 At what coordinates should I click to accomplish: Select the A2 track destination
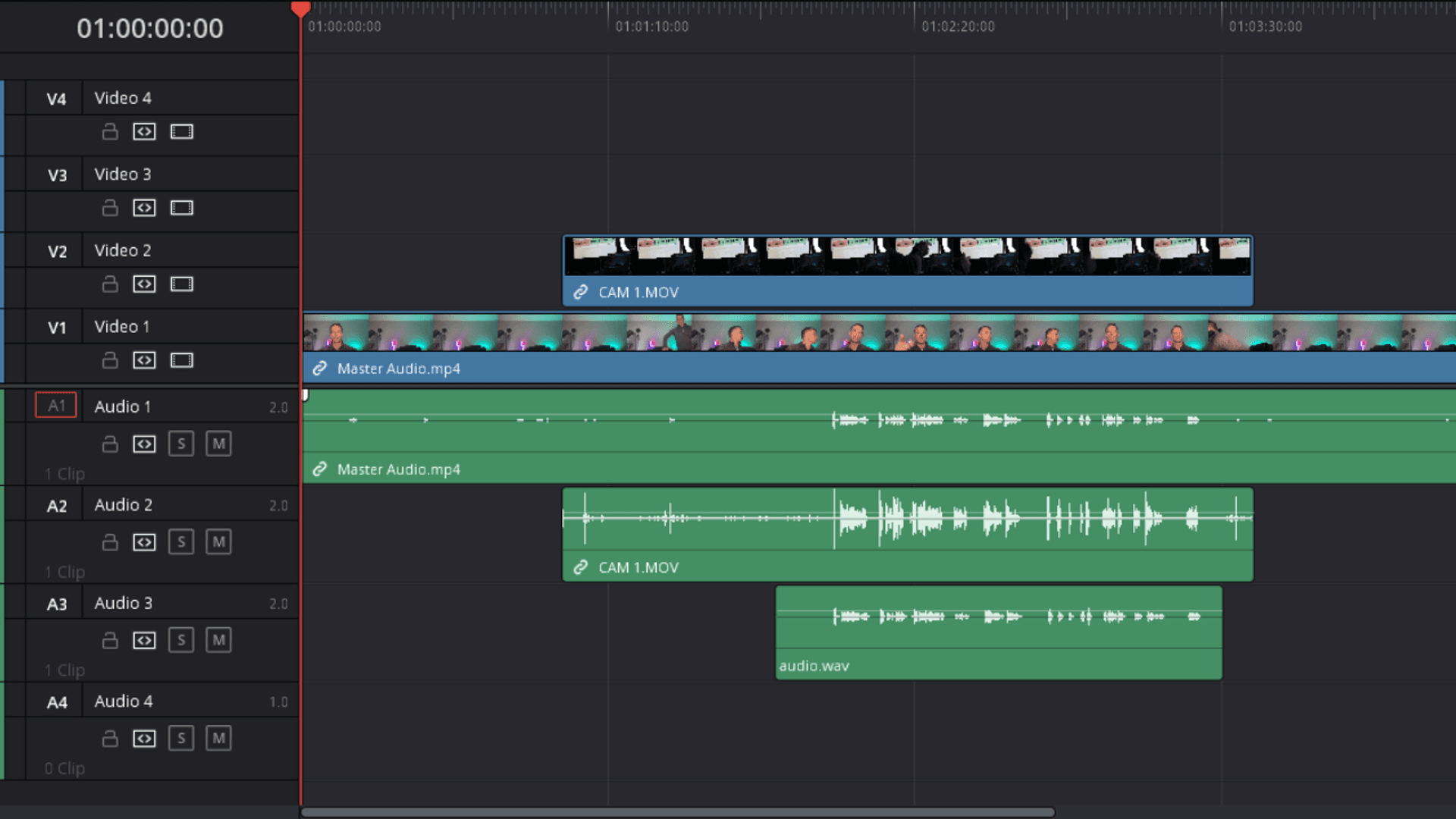pyautogui.click(x=56, y=506)
